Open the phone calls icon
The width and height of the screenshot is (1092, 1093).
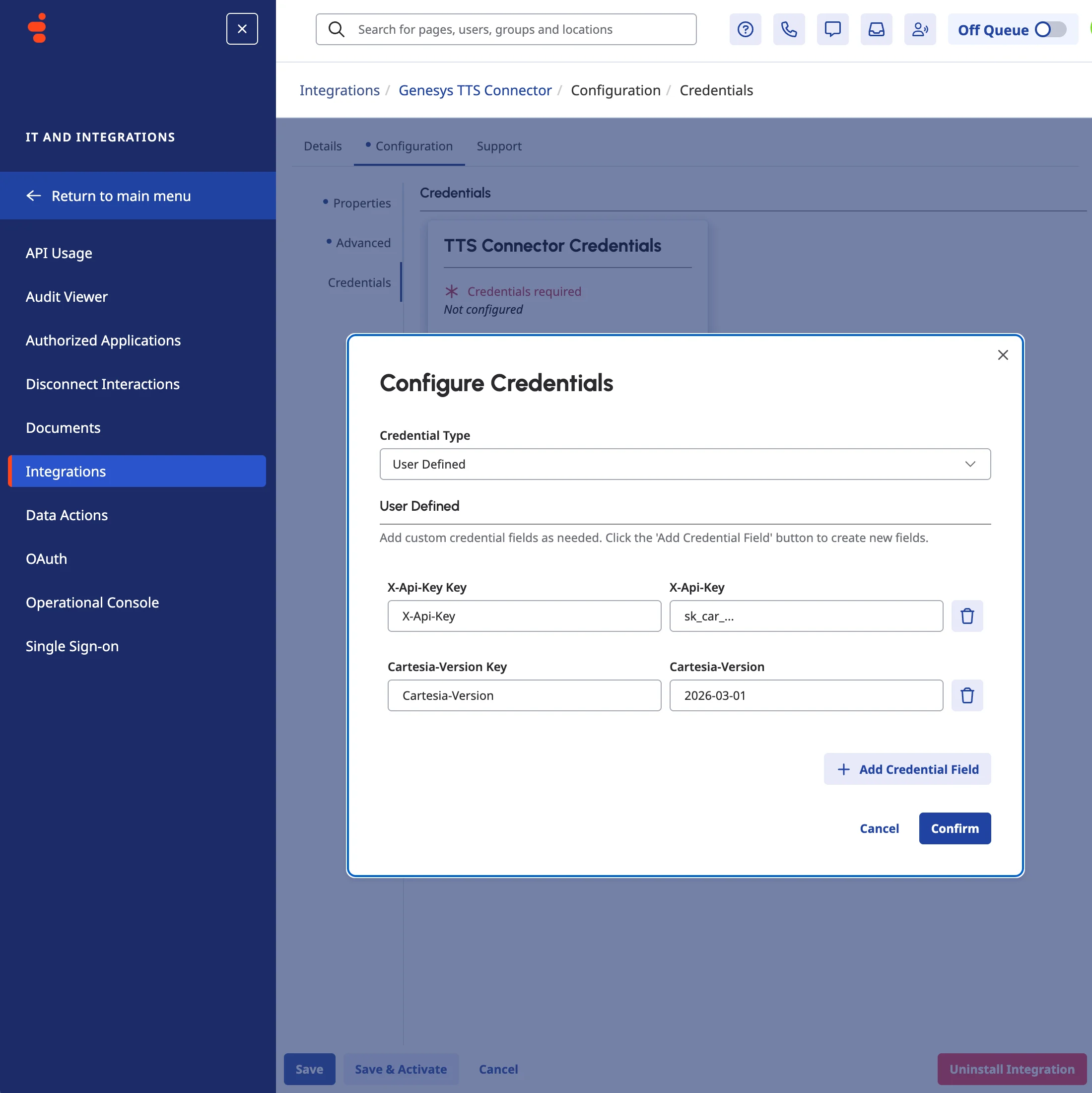tap(789, 29)
